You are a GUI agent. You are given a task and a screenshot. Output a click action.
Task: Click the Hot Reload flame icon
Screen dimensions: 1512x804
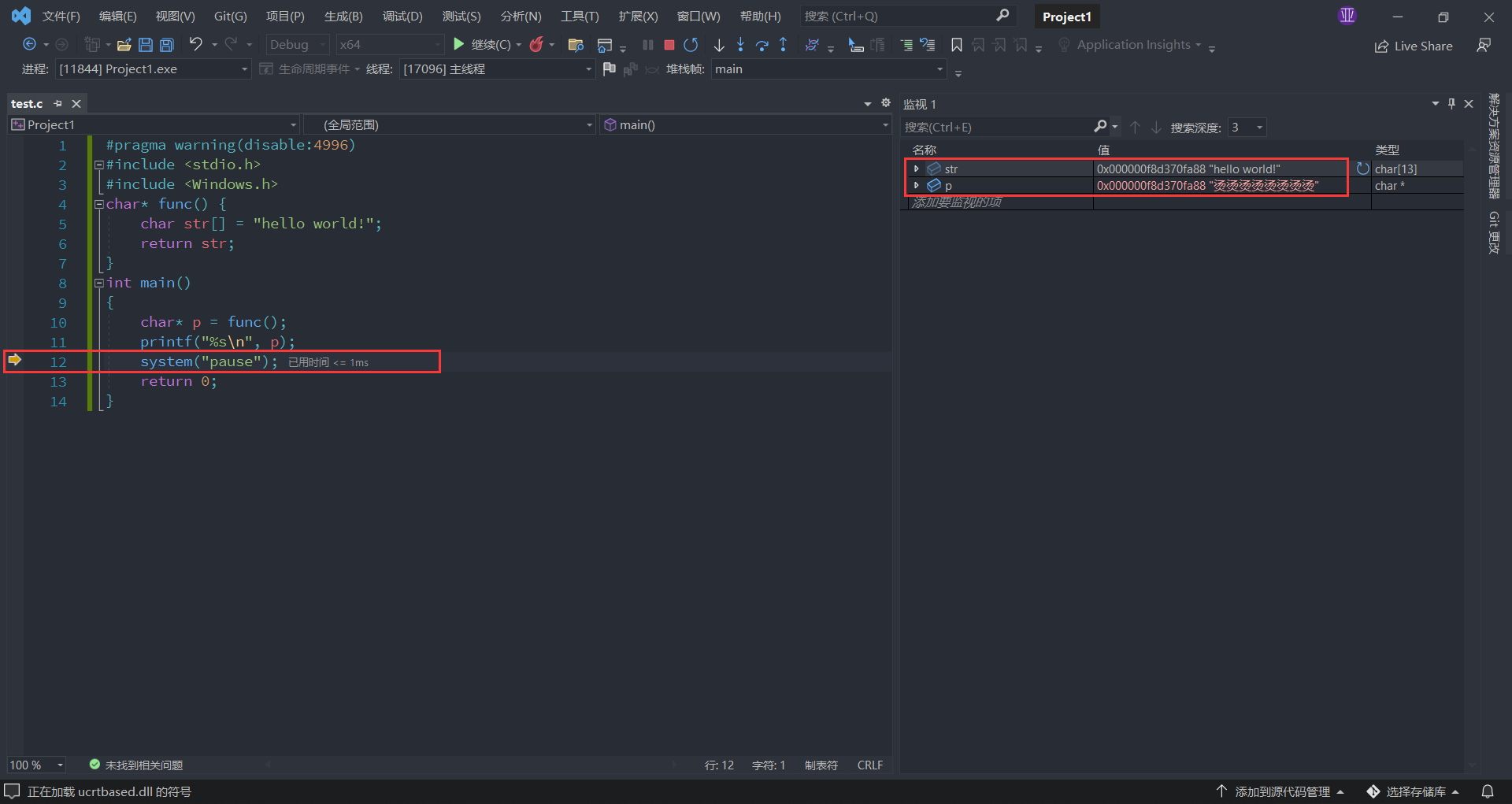[536, 45]
